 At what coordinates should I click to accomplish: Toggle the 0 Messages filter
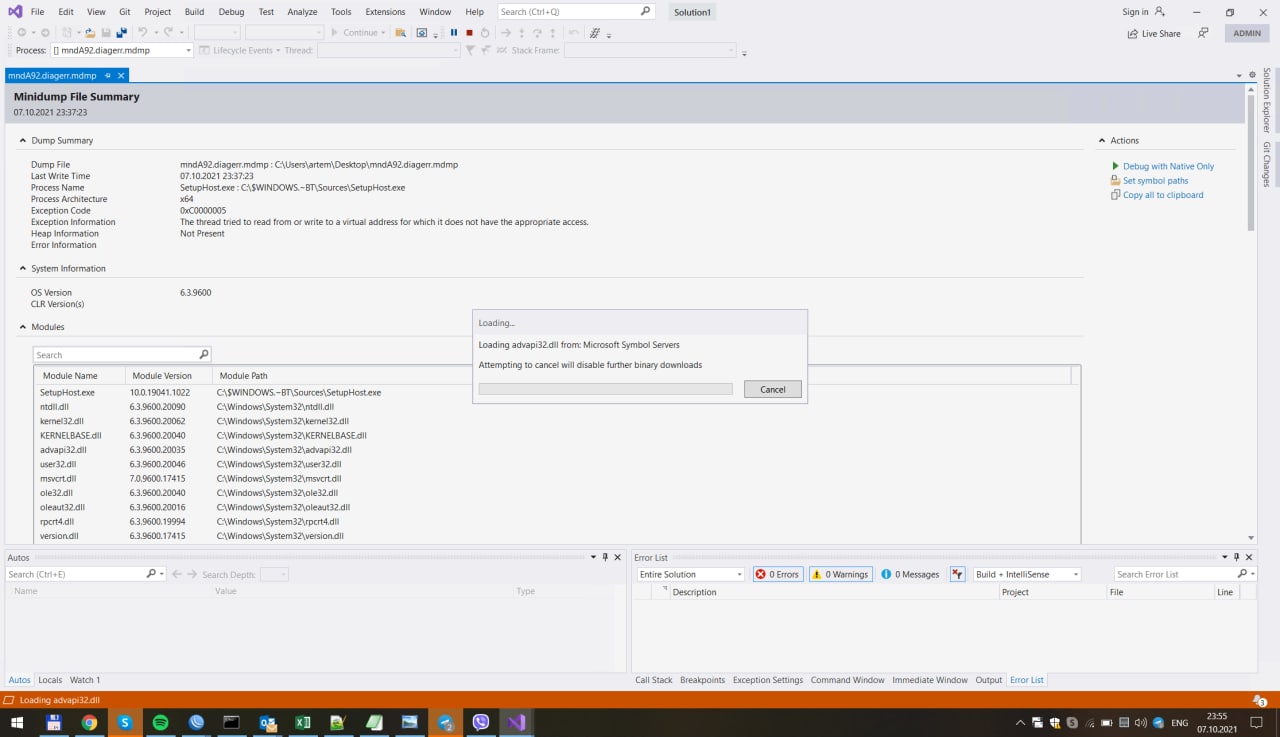pyautogui.click(x=910, y=574)
